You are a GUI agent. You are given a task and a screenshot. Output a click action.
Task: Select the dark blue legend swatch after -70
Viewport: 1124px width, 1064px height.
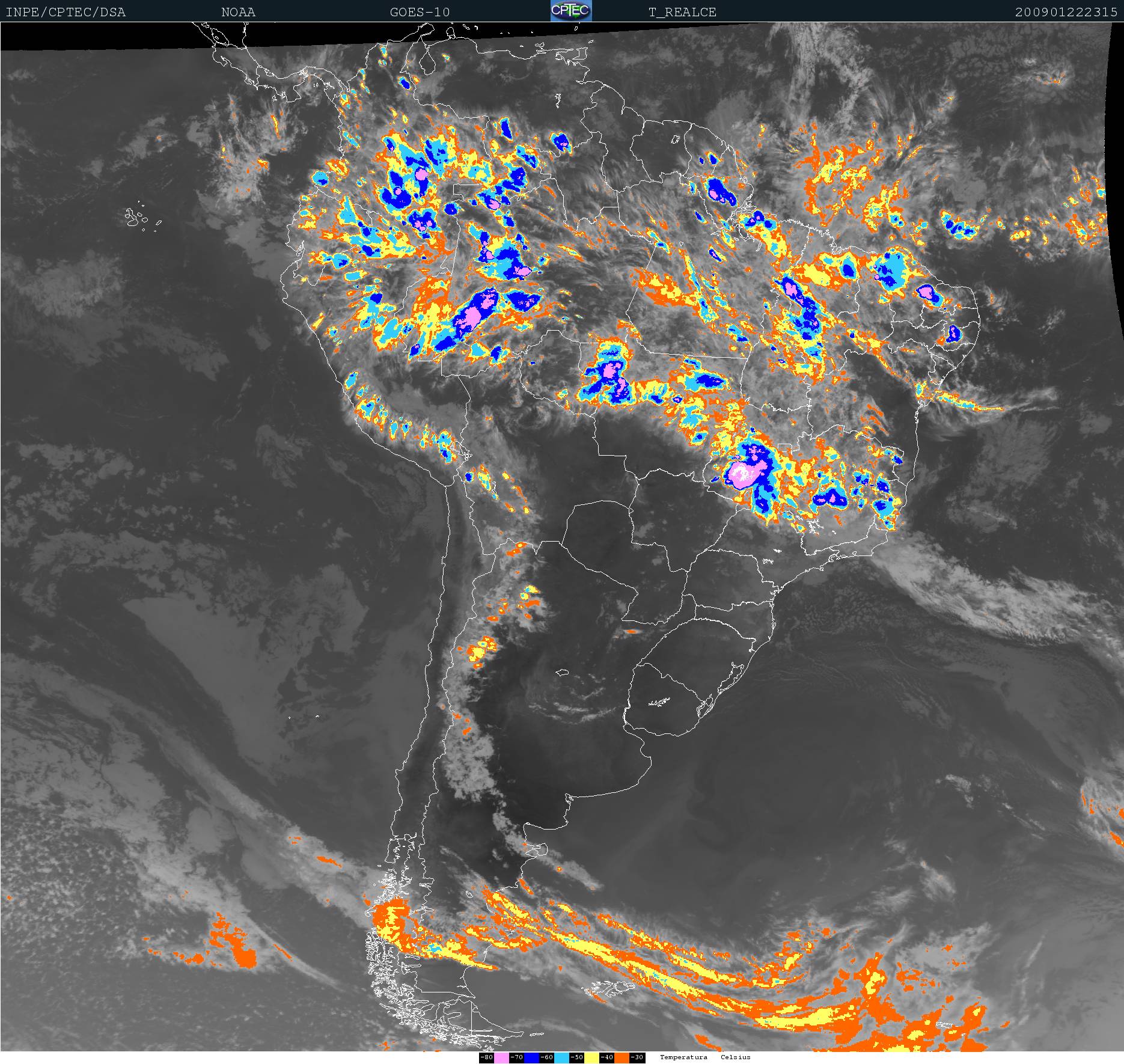tap(531, 1057)
